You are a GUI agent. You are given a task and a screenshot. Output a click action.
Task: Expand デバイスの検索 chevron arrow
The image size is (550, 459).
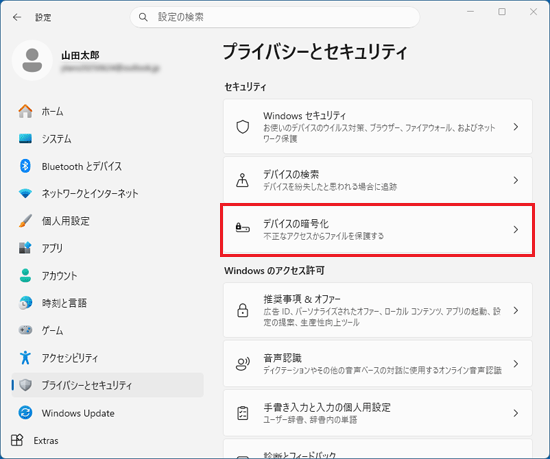(515, 180)
